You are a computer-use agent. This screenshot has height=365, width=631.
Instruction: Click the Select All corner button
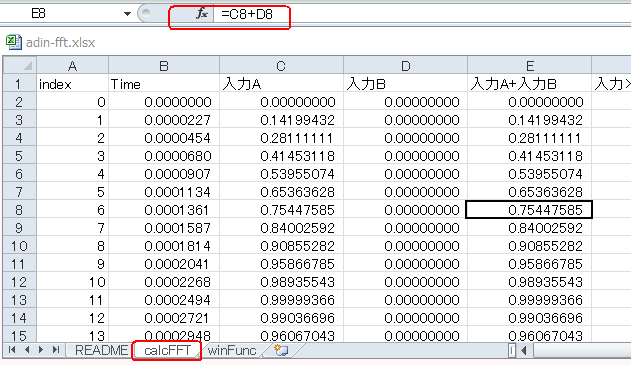(20, 65)
